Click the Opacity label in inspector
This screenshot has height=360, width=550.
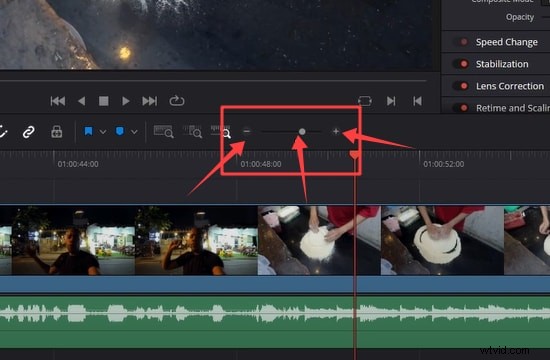click(519, 17)
